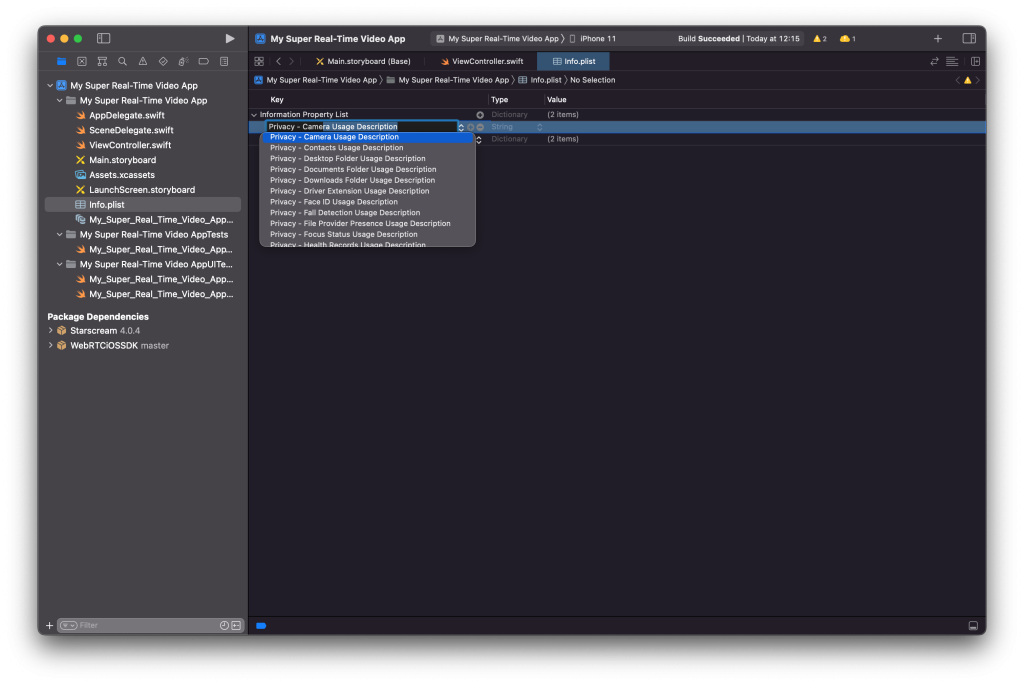The height and width of the screenshot is (685, 1024).
Task: Choose Privacy - Face ID Usage Description
Action: [367, 202]
